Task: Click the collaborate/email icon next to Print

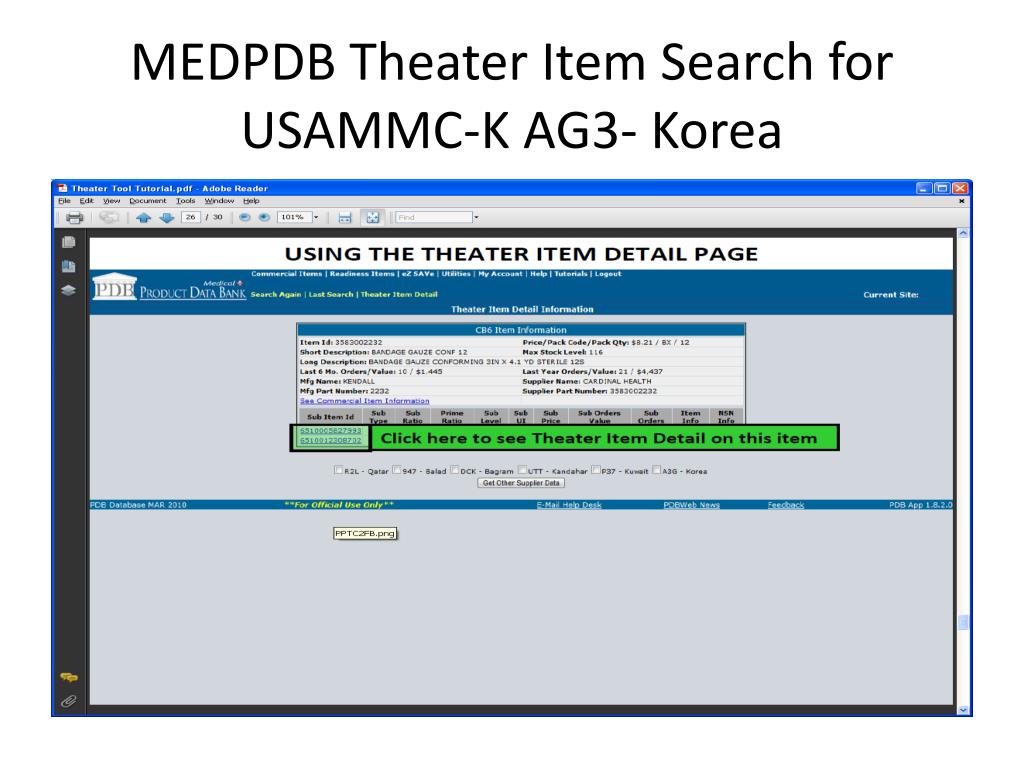Action: 109,217
